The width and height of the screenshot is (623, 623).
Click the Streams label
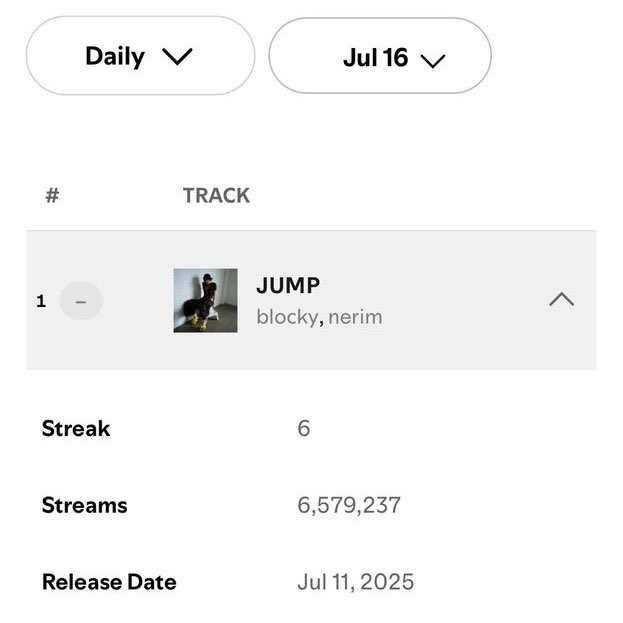[x=84, y=505]
